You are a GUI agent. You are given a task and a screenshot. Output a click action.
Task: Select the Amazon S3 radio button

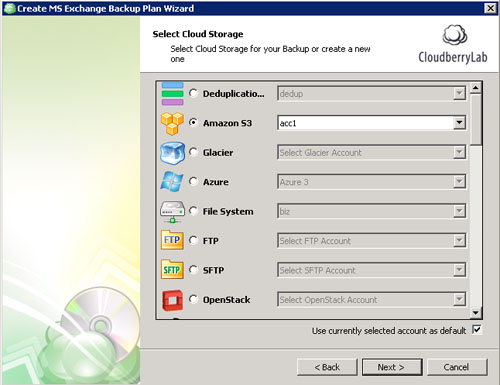click(193, 122)
